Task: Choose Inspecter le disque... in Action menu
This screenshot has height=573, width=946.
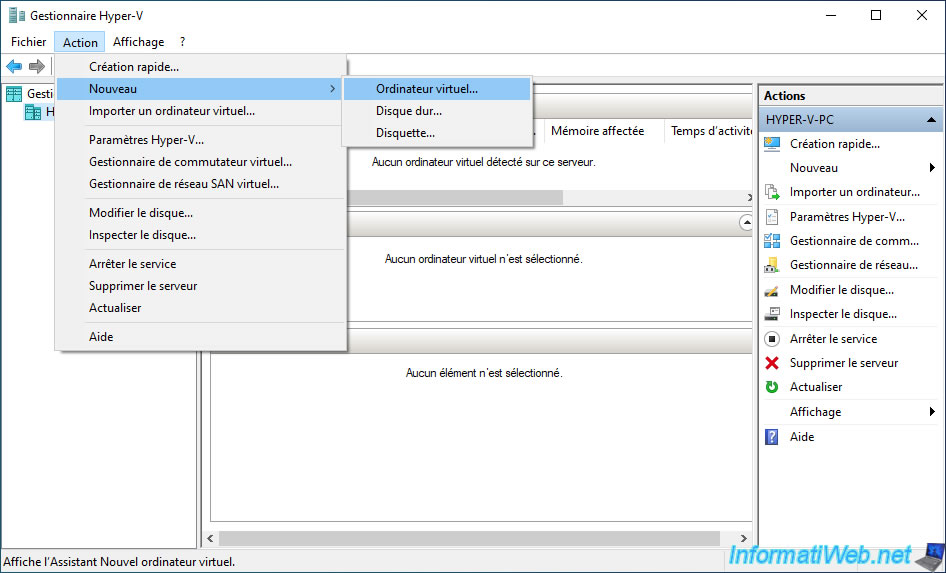Action: [201, 235]
